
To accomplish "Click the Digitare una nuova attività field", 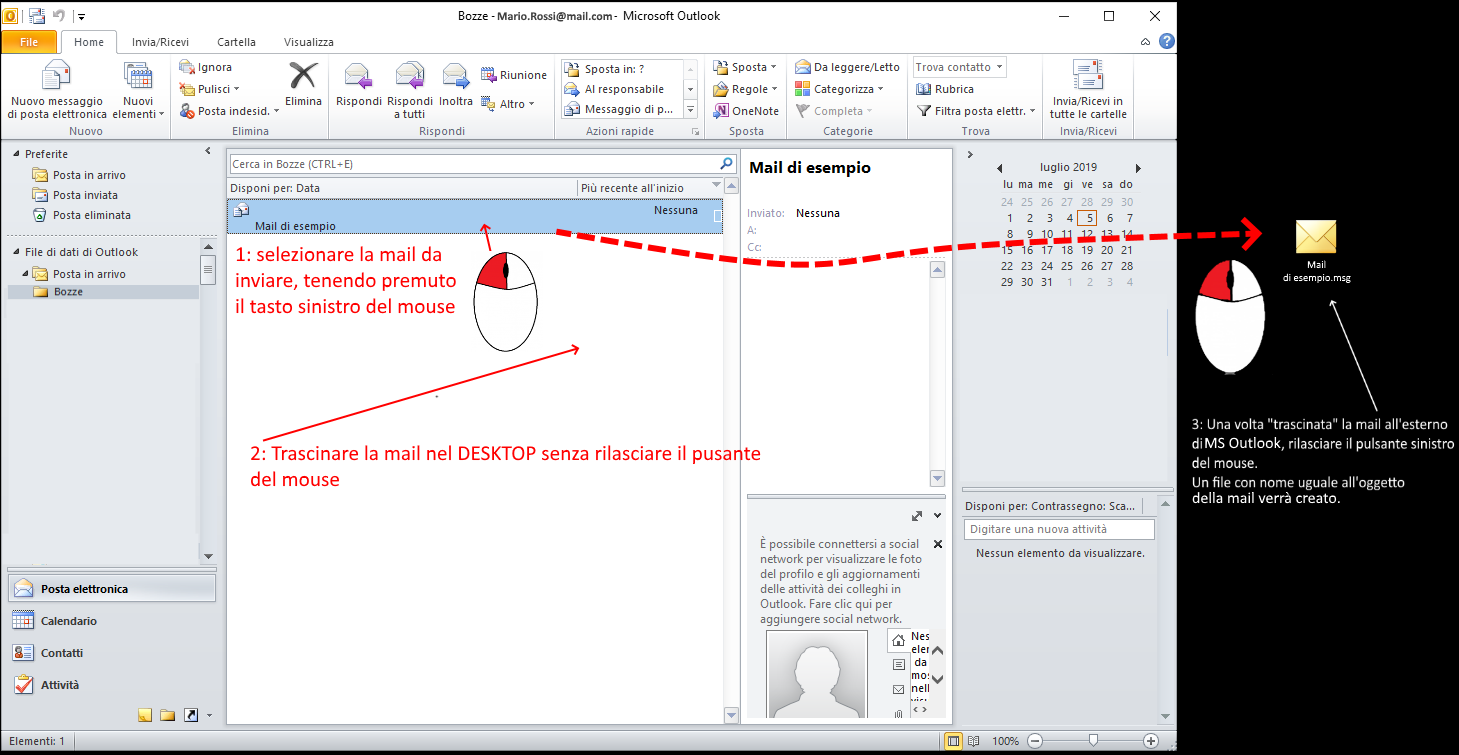I will tap(1059, 529).
